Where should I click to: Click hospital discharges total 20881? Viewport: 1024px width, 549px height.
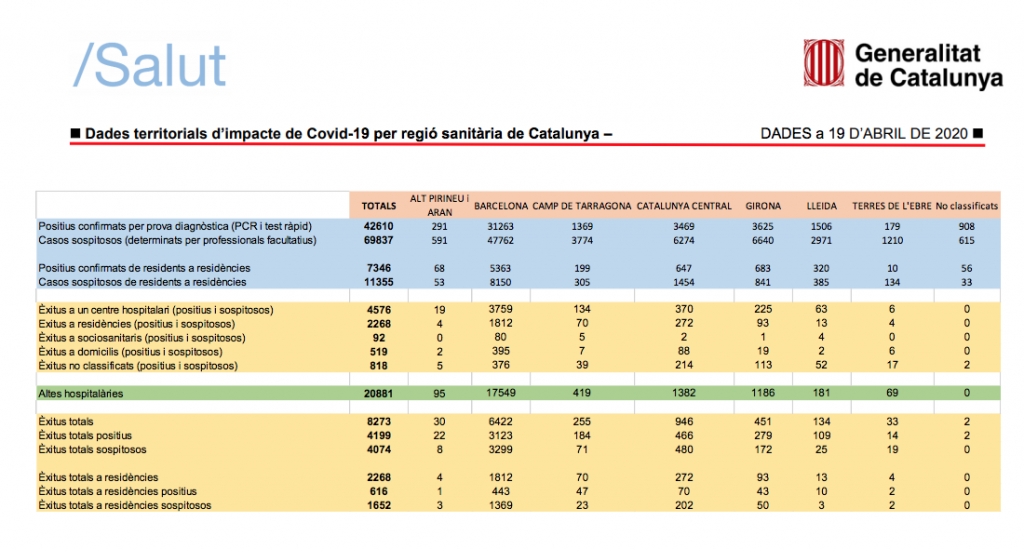click(x=379, y=394)
